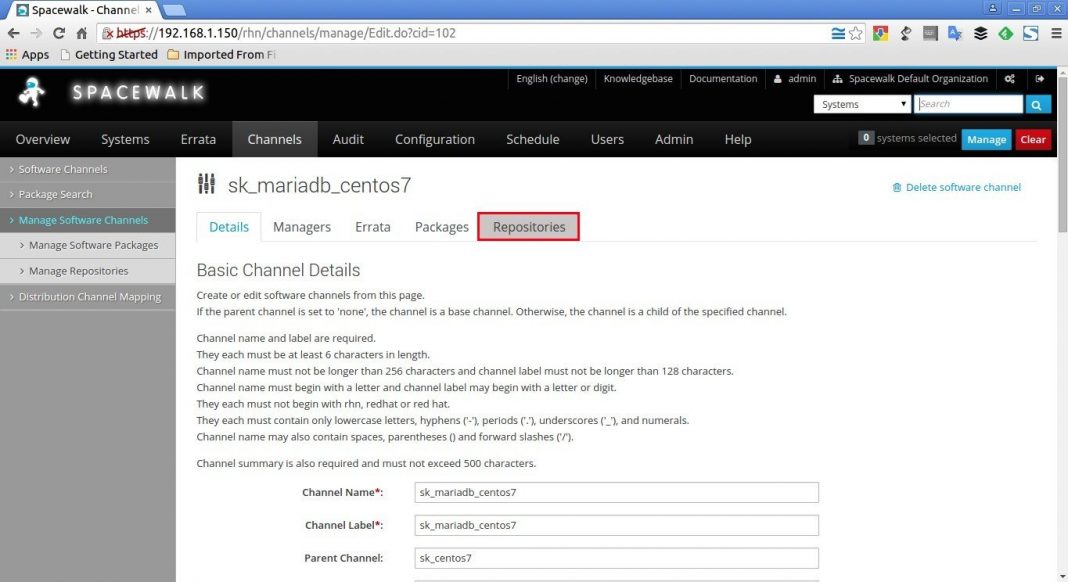Click the Feedly extension icon
Screen dimensions: 1068x582
click(1004, 33)
